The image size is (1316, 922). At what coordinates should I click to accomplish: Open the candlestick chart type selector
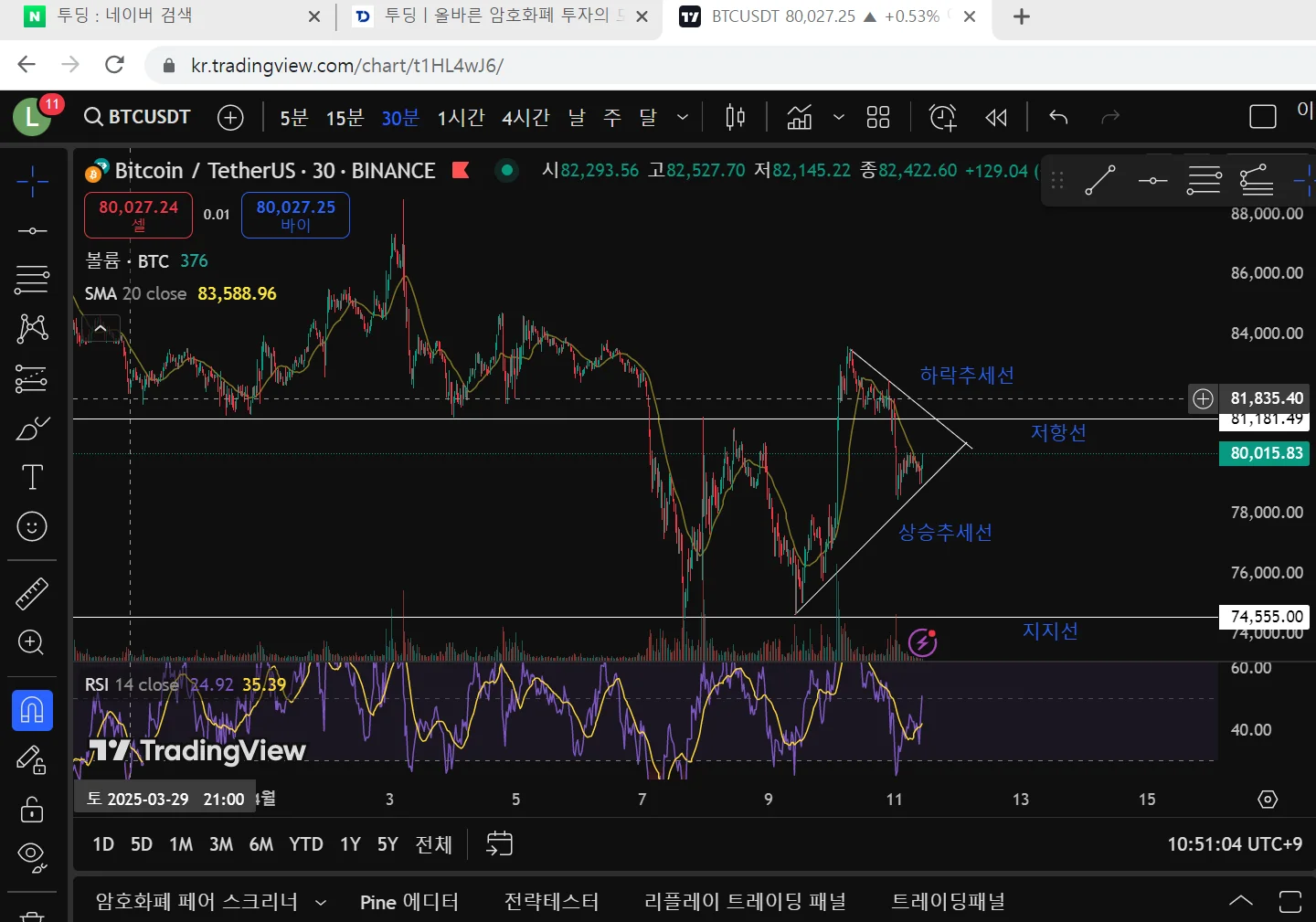click(x=735, y=117)
